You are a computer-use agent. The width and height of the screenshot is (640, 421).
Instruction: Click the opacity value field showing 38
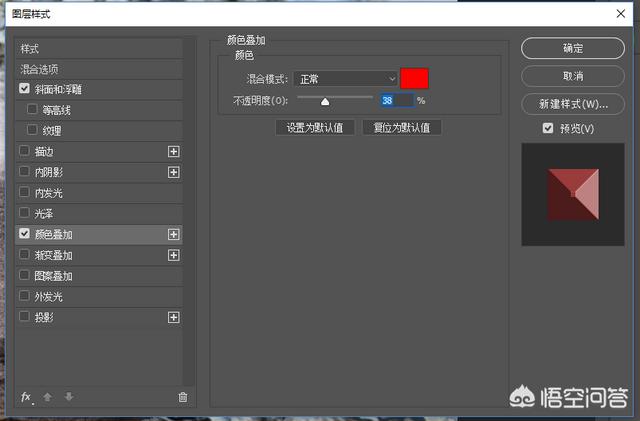point(397,100)
